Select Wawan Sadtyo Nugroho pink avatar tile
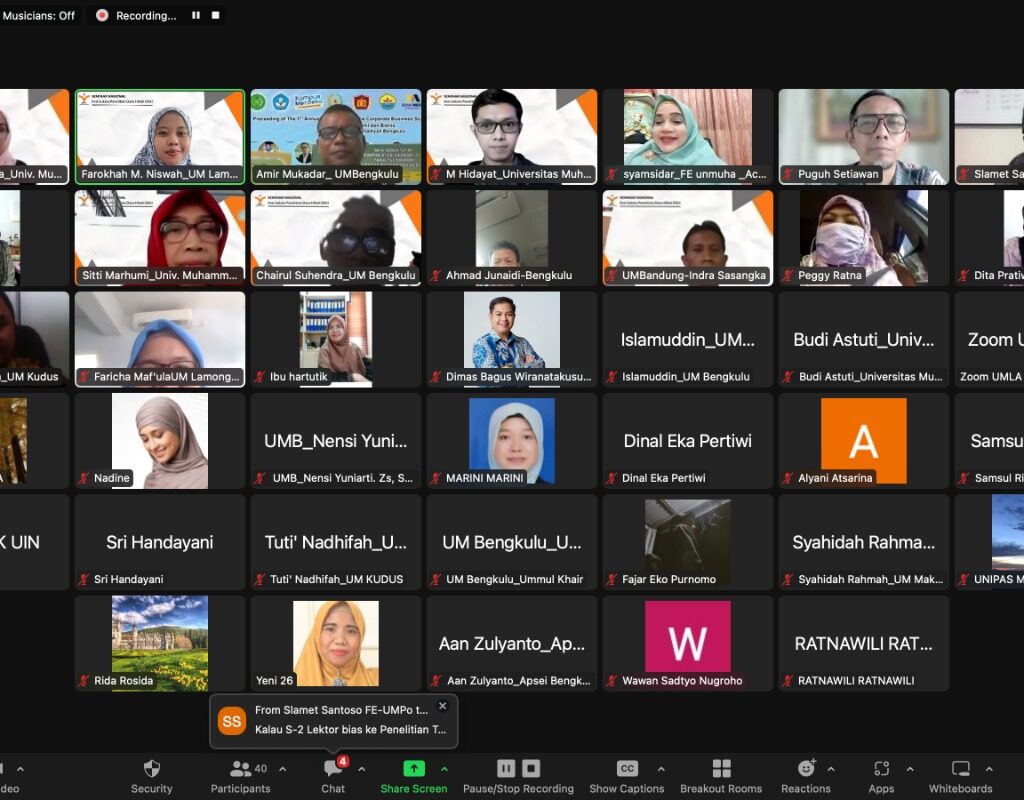 (x=688, y=643)
